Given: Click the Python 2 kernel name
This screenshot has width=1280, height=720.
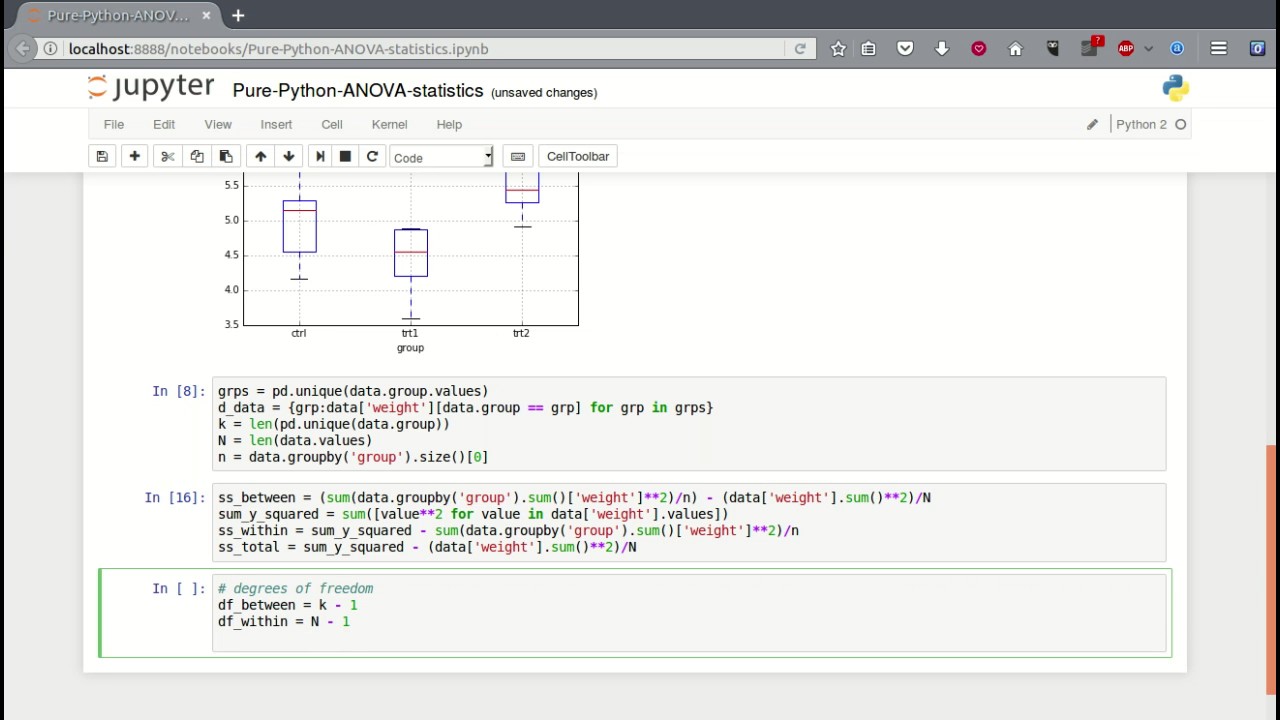Looking at the screenshot, I should pyautogui.click(x=1141, y=124).
